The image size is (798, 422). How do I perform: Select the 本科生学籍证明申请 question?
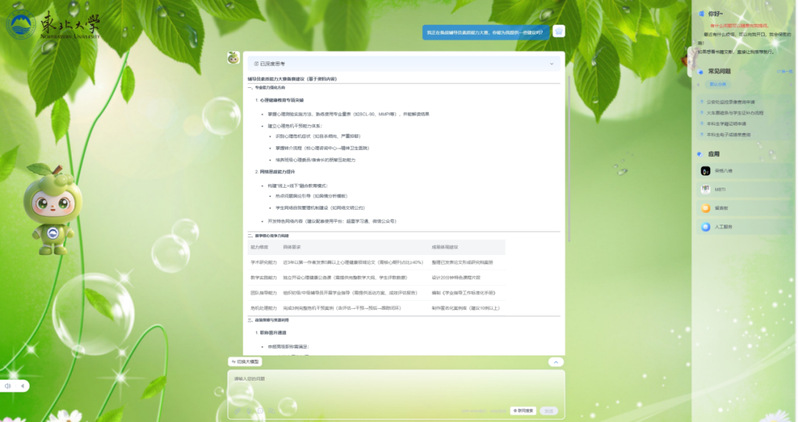pos(727,124)
